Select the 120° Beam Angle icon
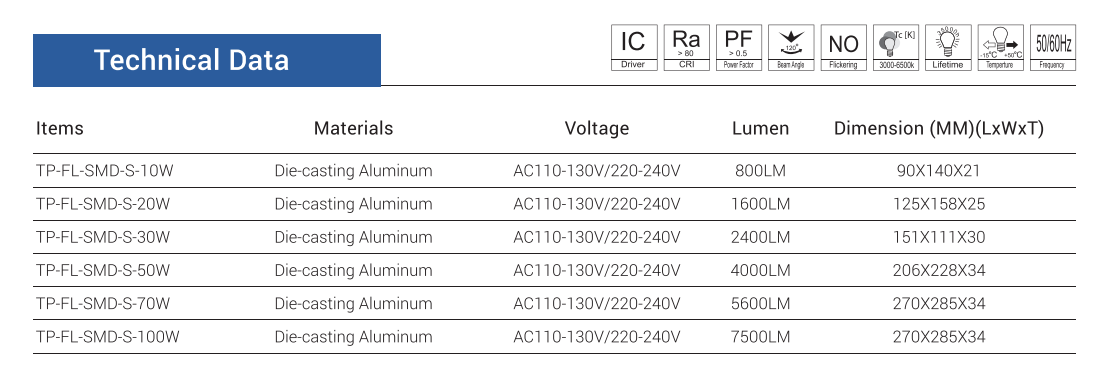 791,48
